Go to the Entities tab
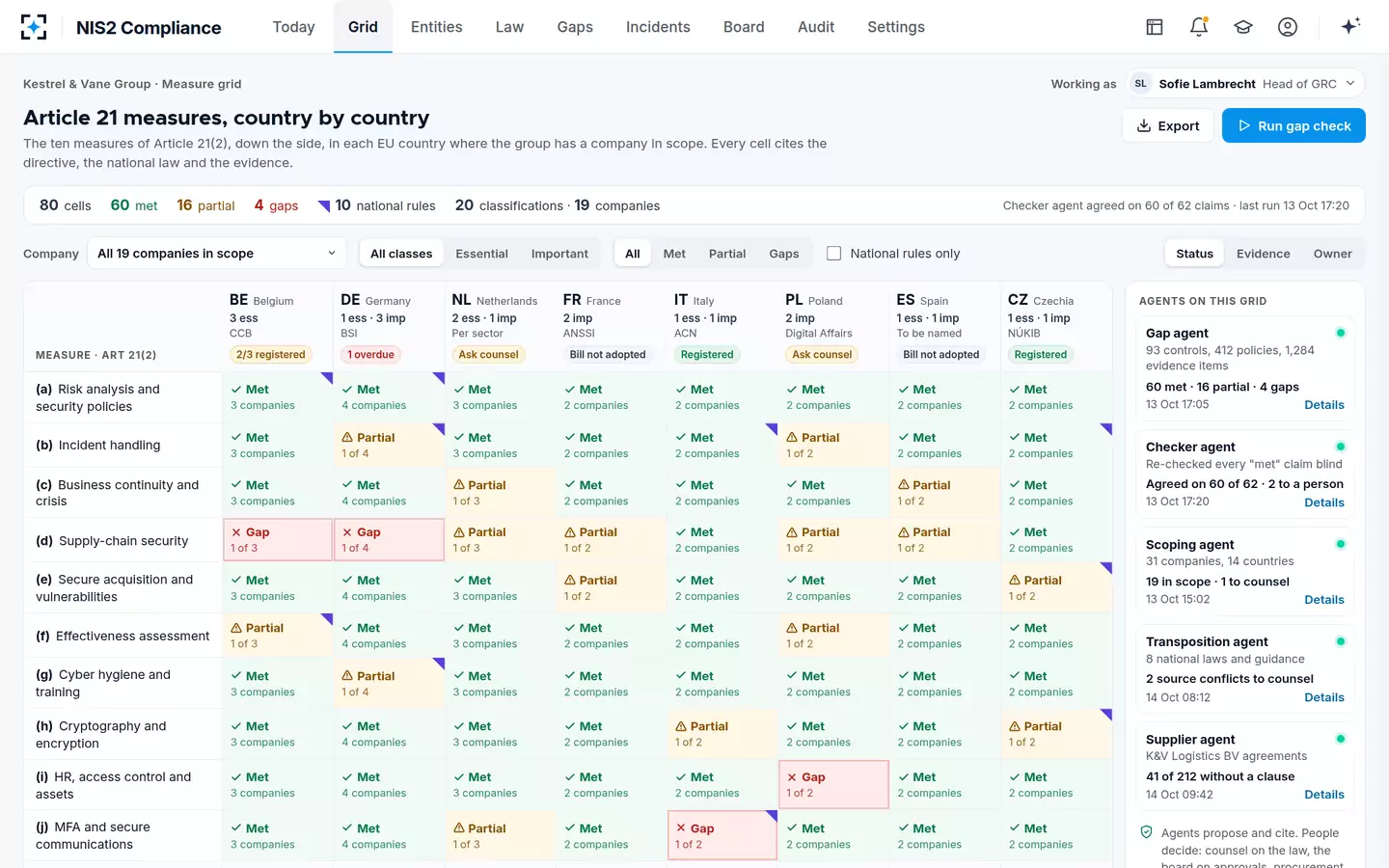The width and height of the screenshot is (1389, 868). (436, 27)
